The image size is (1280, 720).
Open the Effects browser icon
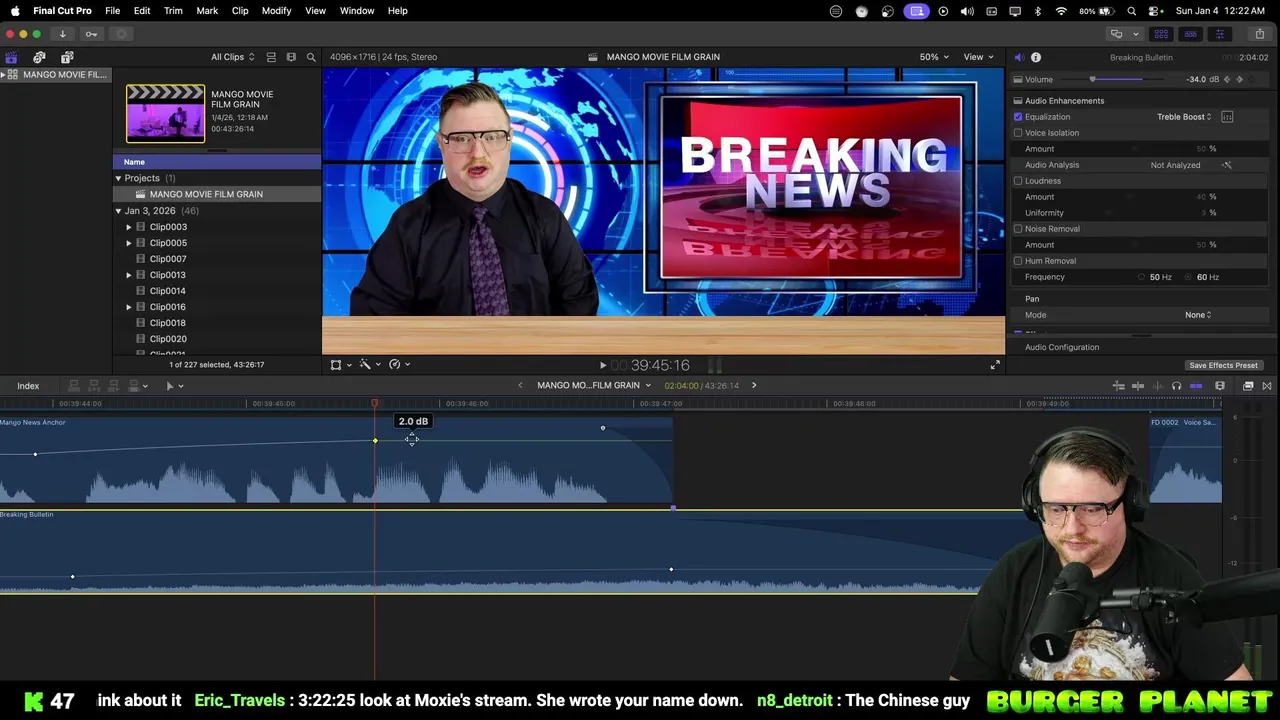[x=1248, y=386]
